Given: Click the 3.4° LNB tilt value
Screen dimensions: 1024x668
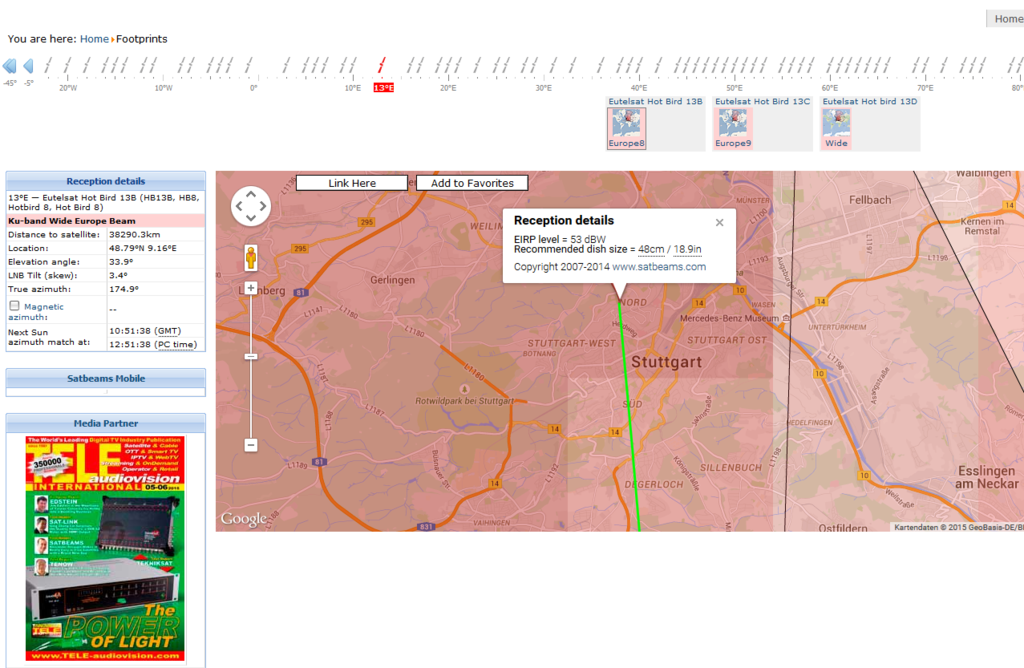Looking at the screenshot, I should pos(118,275).
